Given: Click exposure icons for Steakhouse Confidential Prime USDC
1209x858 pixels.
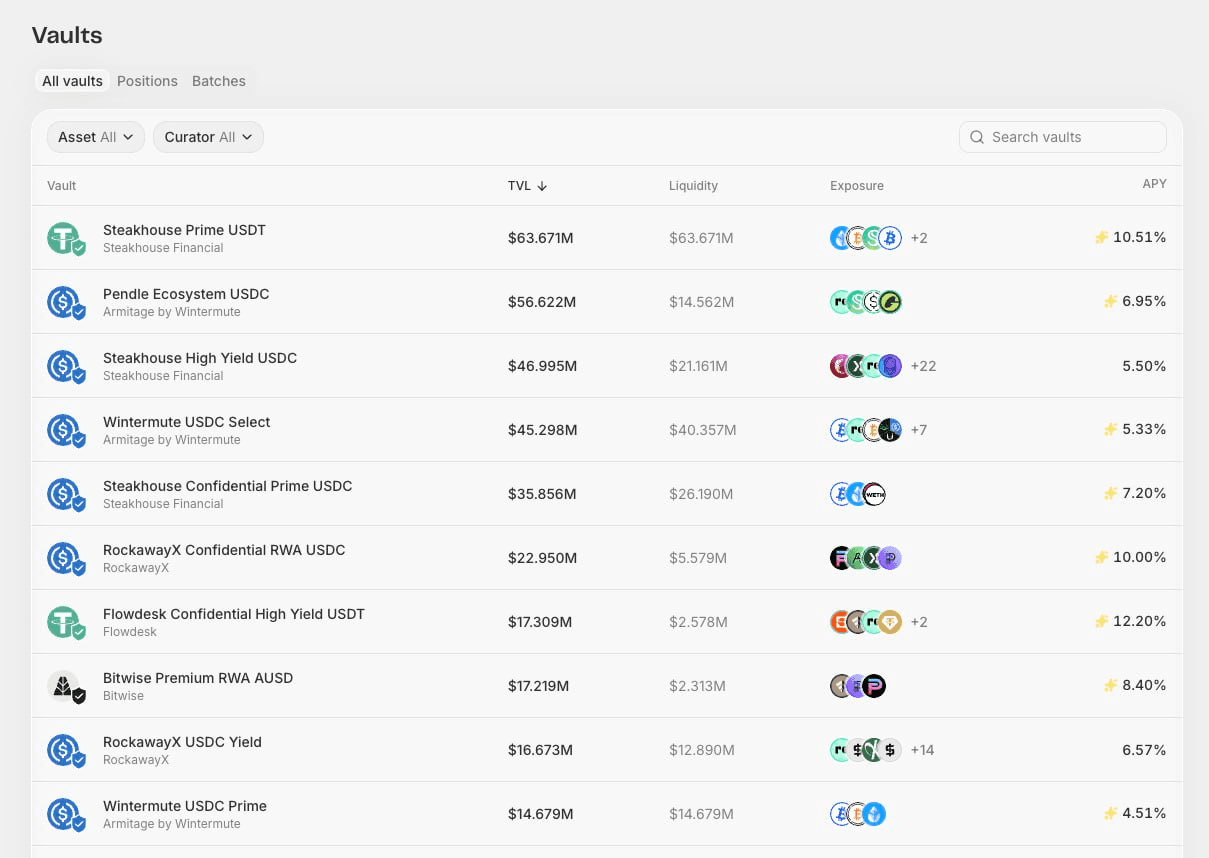Looking at the screenshot, I should pyautogui.click(x=858, y=494).
